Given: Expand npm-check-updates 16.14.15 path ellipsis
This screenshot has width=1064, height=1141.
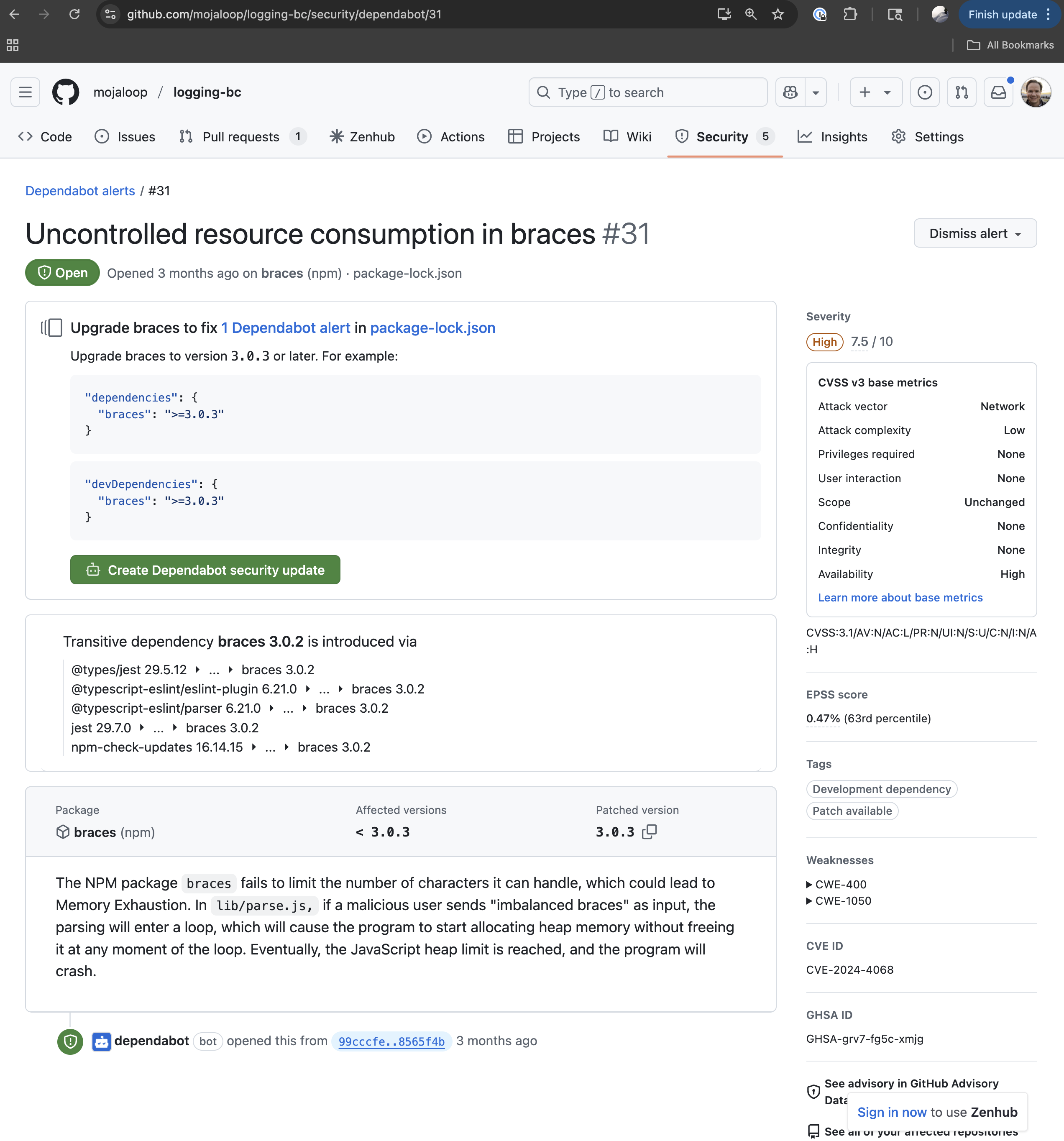Looking at the screenshot, I should pyautogui.click(x=270, y=747).
